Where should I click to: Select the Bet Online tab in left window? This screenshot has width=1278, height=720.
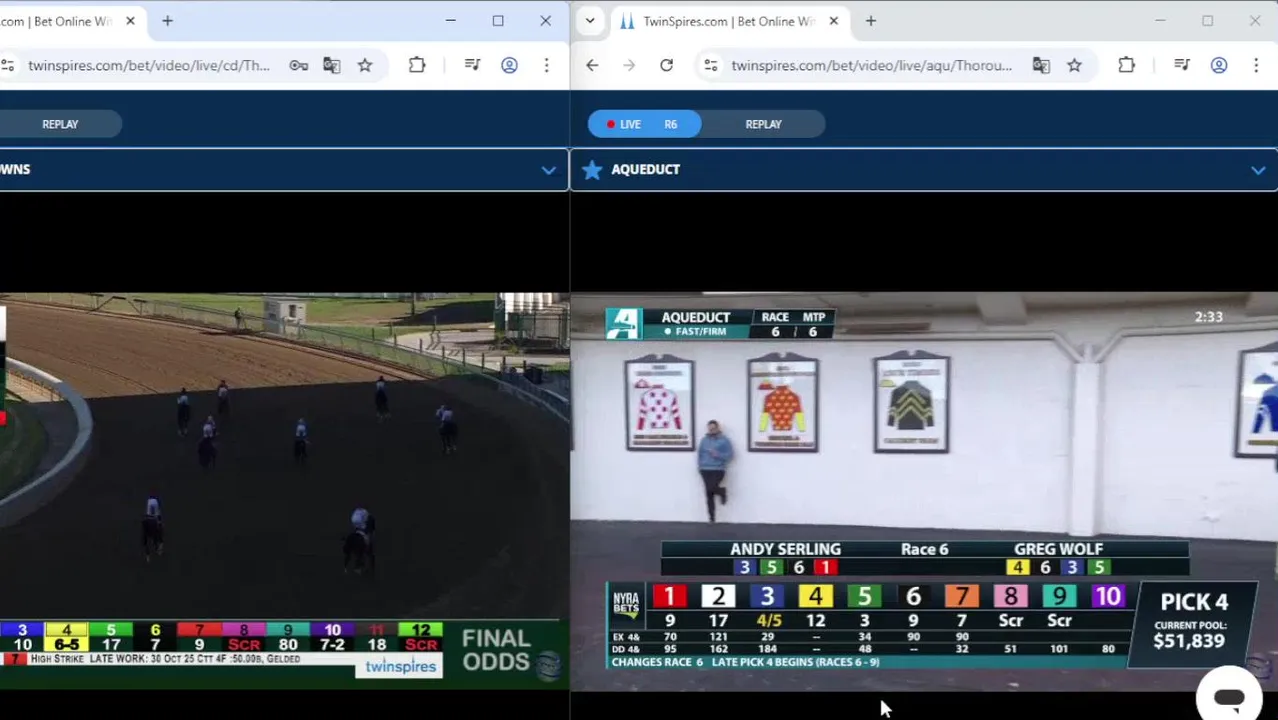point(70,21)
